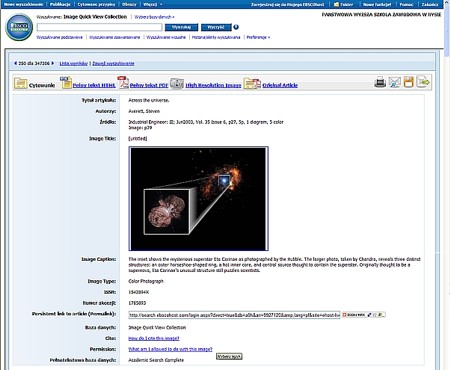Click the High Resolution Image camera icon
Image resolution: width=450 pixels, height=370 pixels.
[177, 83]
